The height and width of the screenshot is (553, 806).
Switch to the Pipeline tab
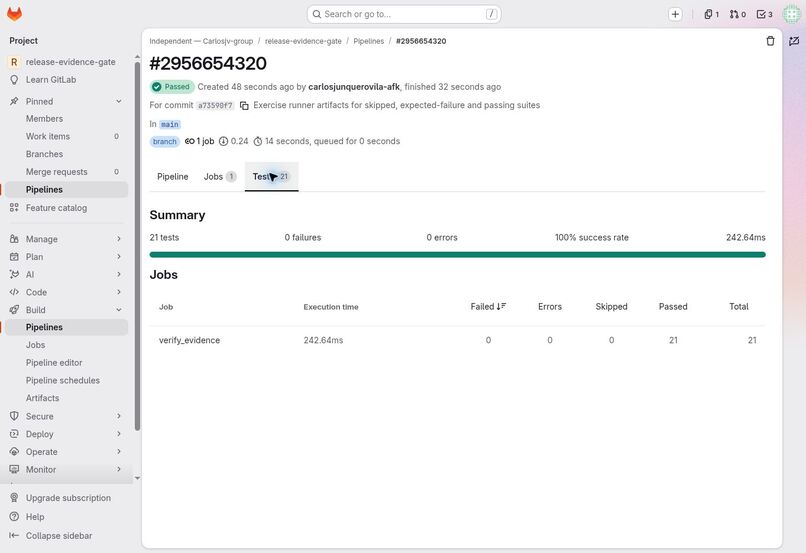173,176
